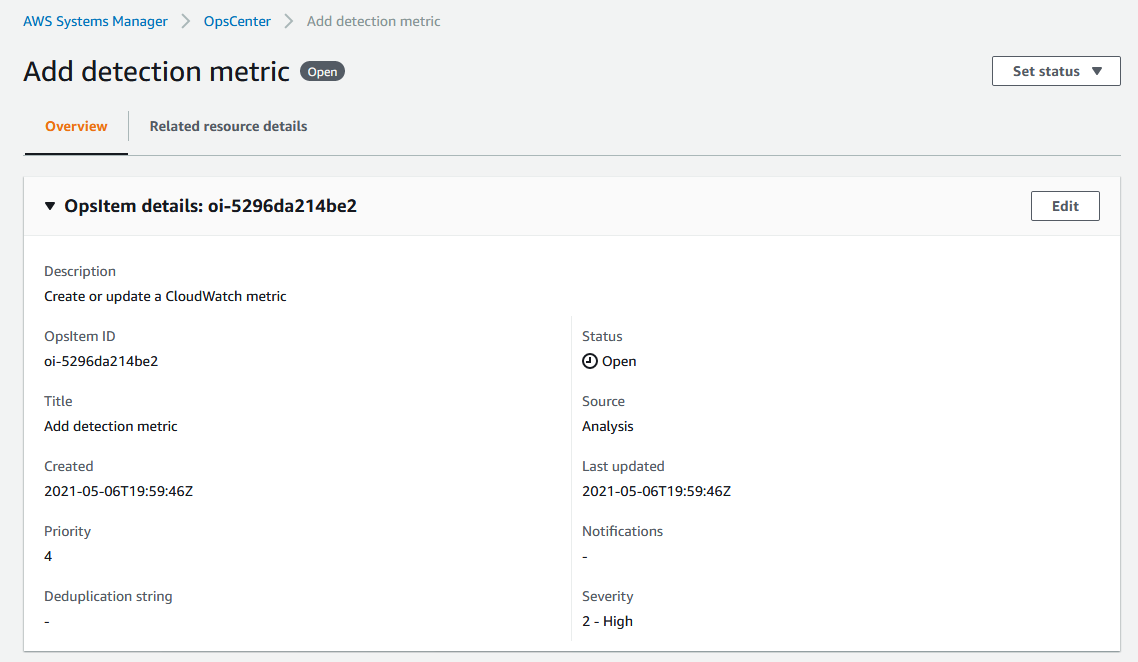
Task: Click the 'Created' field label
Action: (x=69, y=466)
